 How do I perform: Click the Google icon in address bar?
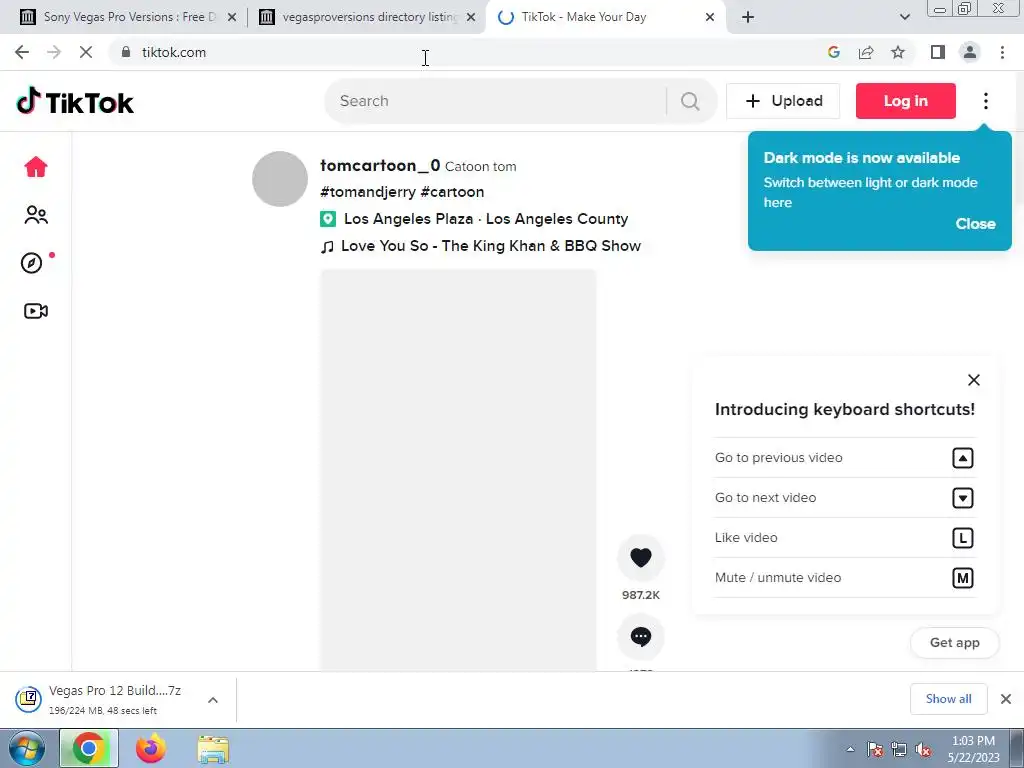click(x=833, y=52)
